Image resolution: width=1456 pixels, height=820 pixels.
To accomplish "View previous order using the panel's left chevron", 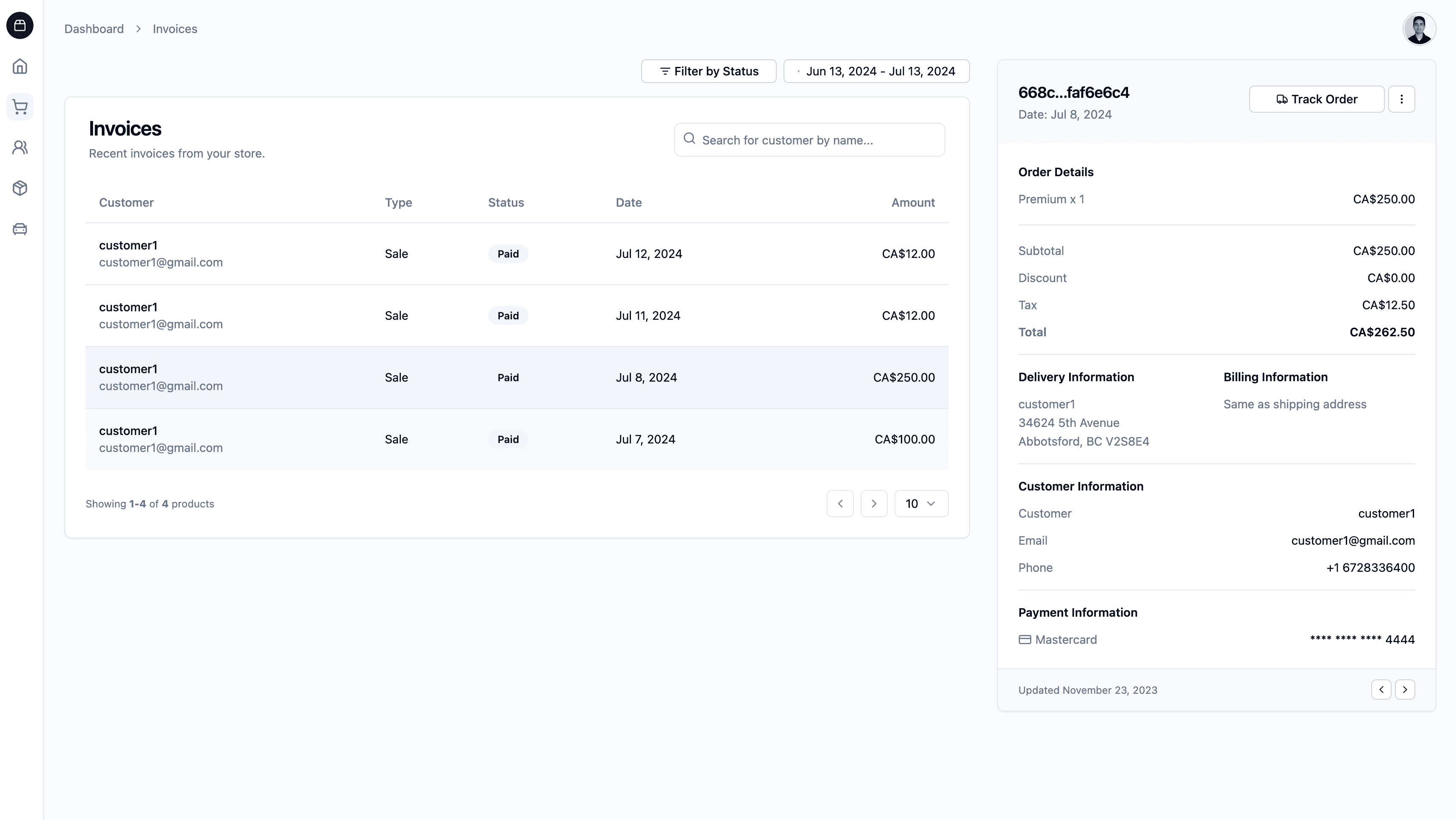I will (1381, 690).
